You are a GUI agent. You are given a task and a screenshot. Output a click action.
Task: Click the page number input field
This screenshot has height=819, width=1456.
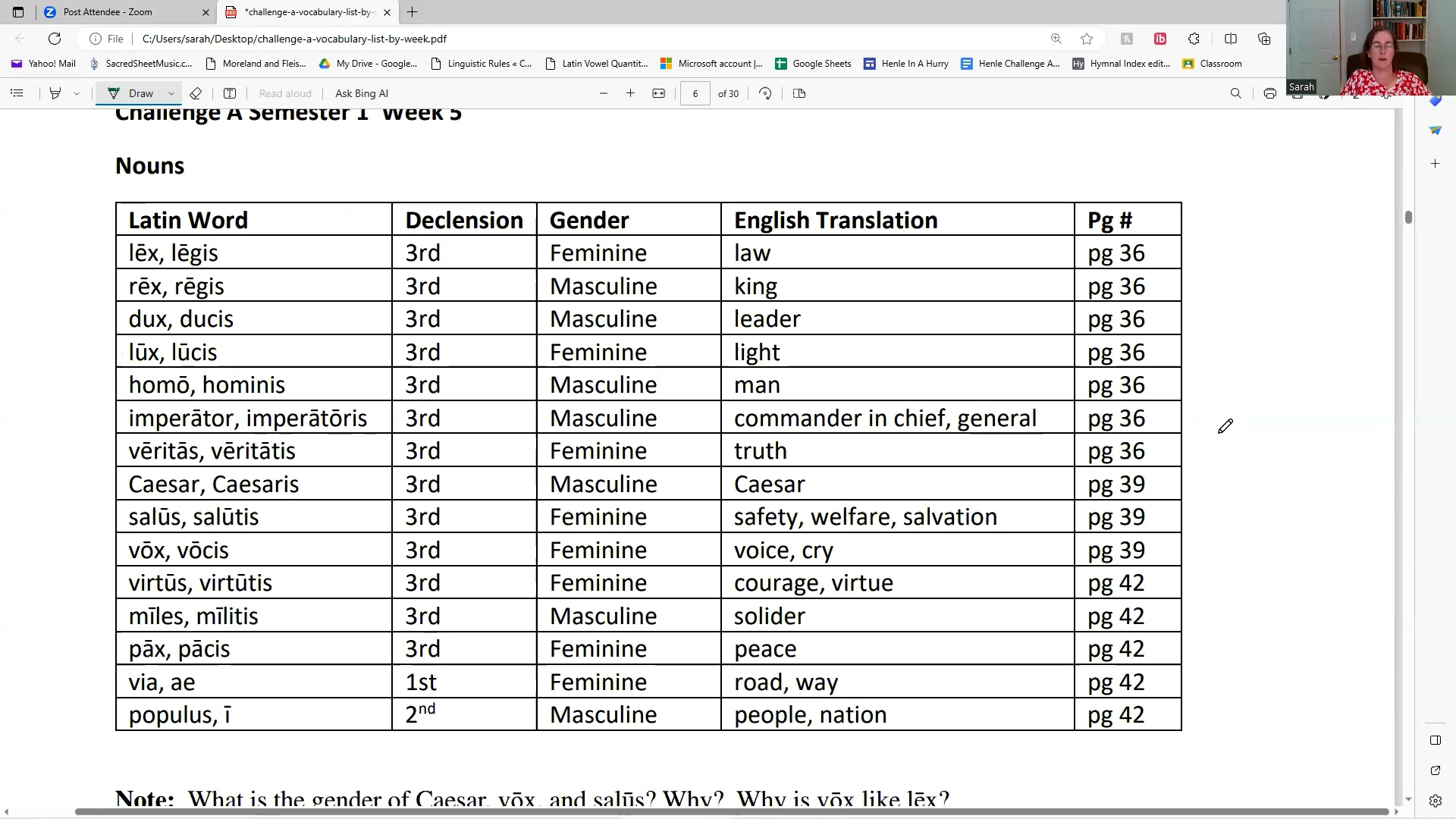(695, 93)
